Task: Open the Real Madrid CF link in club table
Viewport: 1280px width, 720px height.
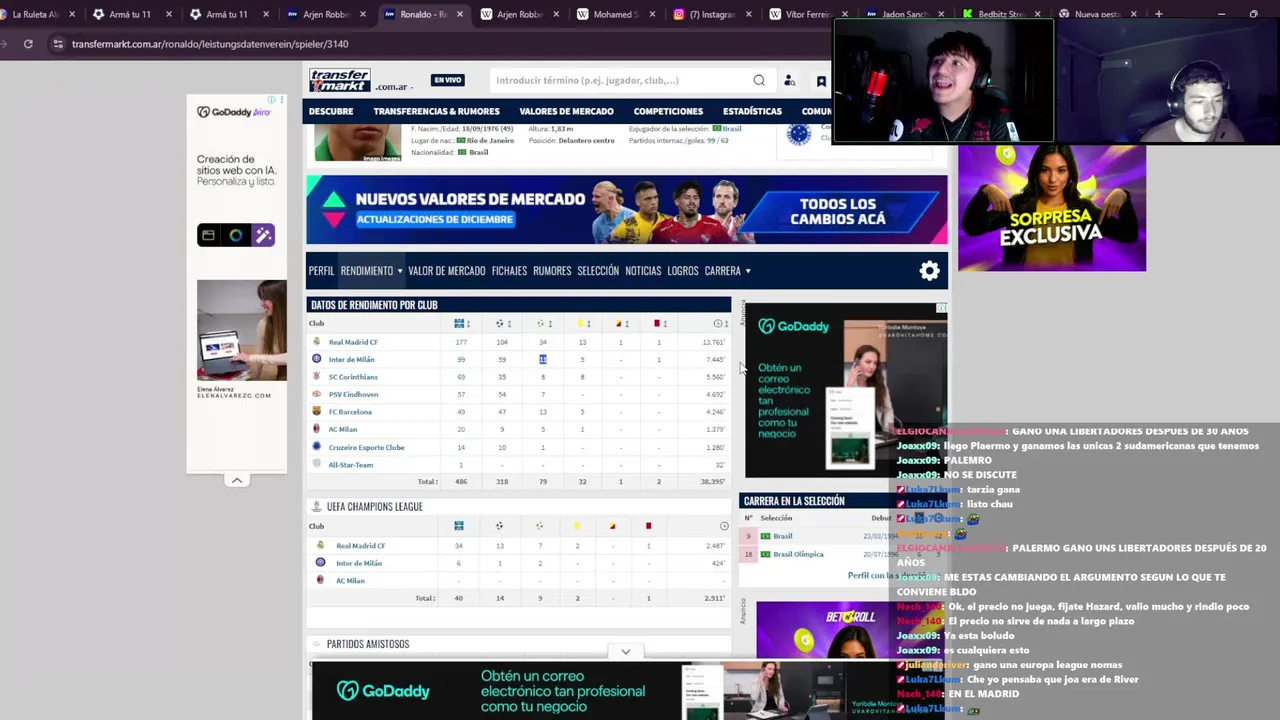Action: [x=353, y=342]
